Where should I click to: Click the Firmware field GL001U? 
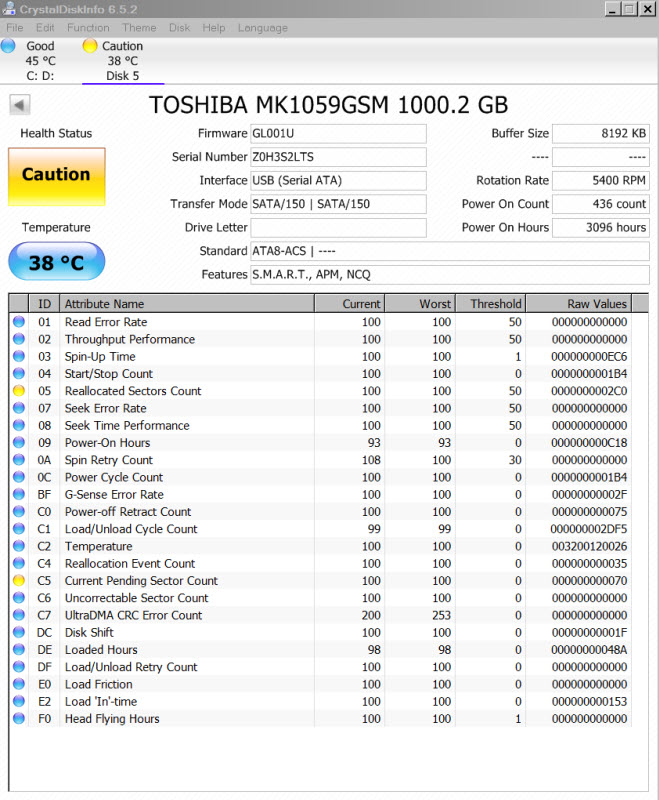338,134
